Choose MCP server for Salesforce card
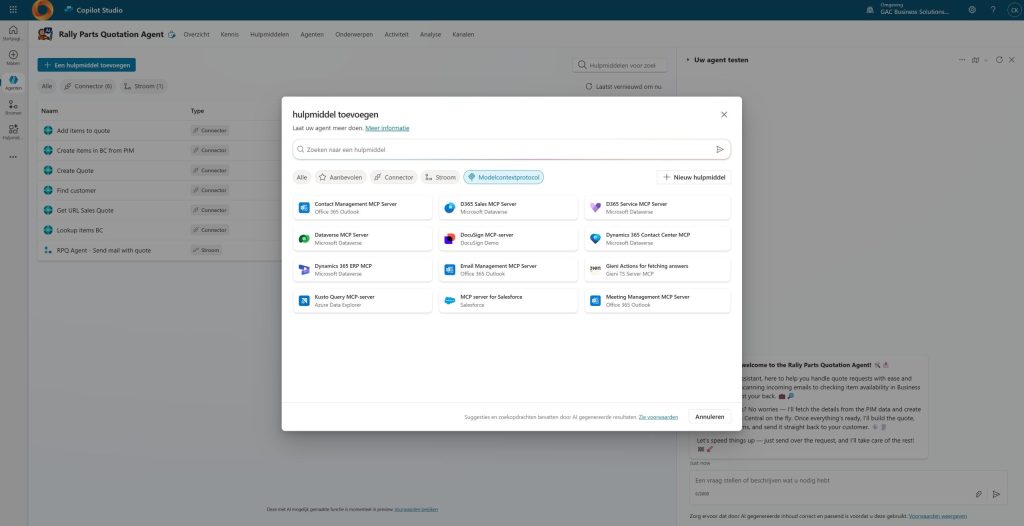This screenshot has height=526, width=1024. point(508,301)
